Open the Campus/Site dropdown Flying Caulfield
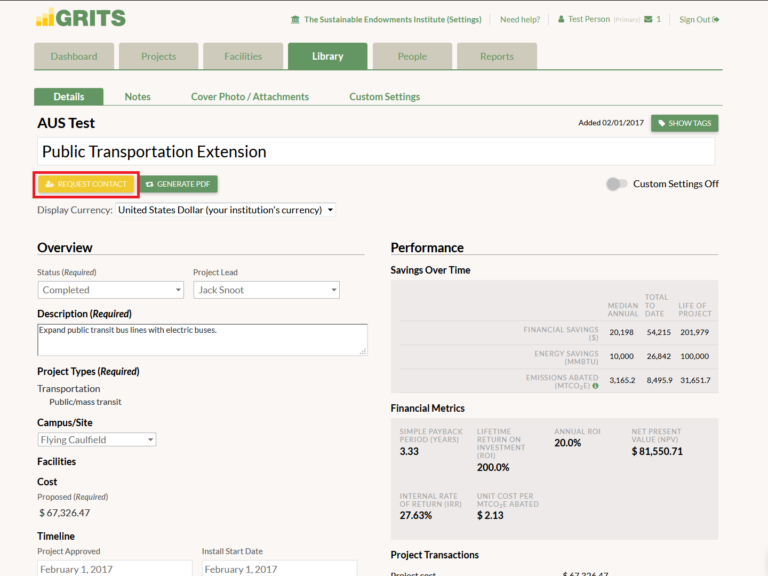 coord(97,440)
